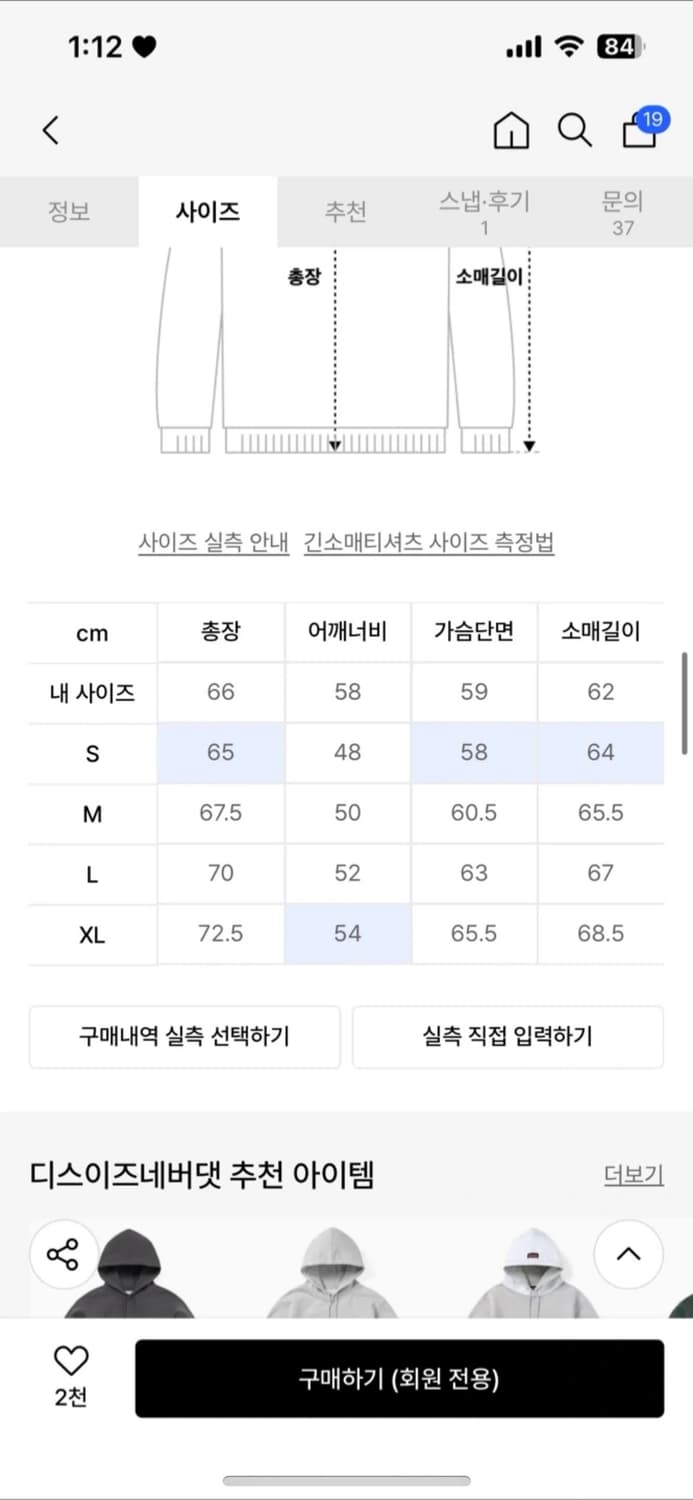Open the 사이즈 실측 안내 link

coord(212,542)
